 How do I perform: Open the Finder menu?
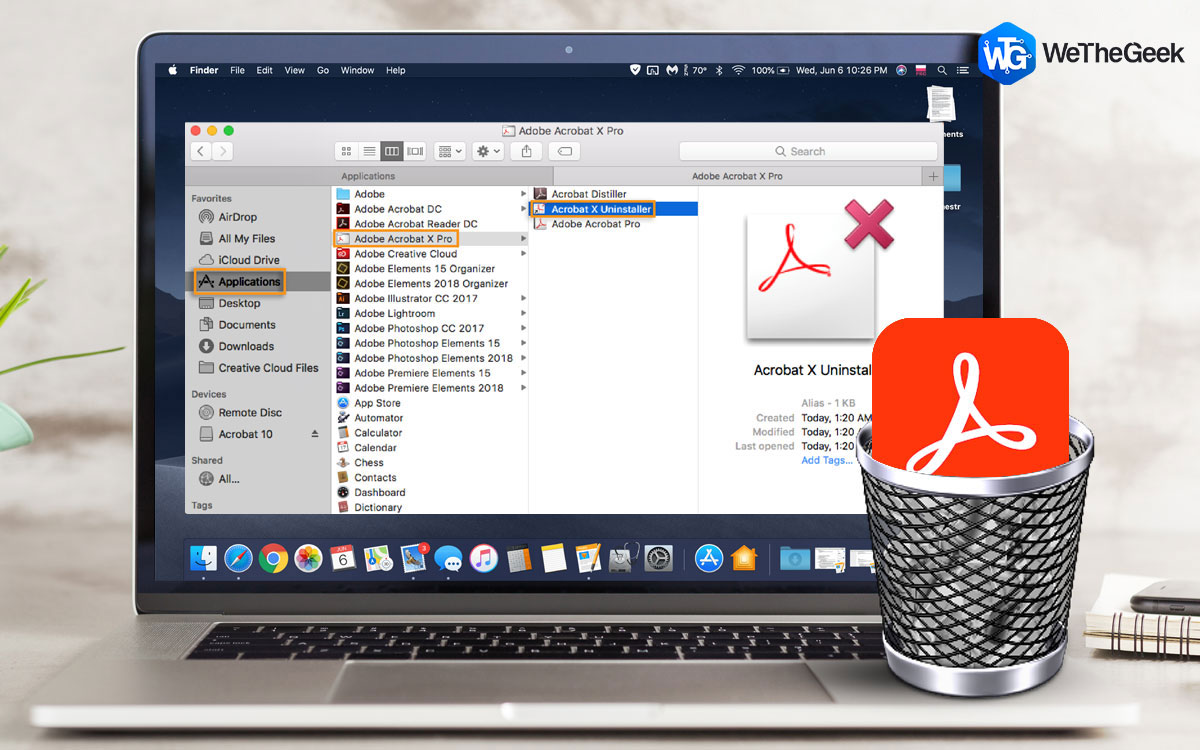click(204, 70)
